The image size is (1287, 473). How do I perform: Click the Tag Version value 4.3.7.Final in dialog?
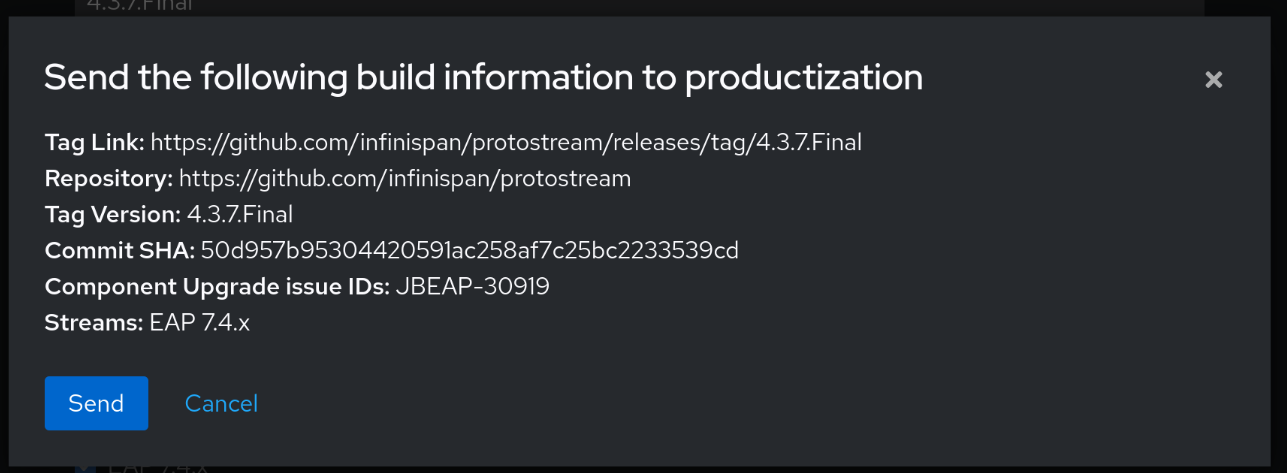pos(239,214)
